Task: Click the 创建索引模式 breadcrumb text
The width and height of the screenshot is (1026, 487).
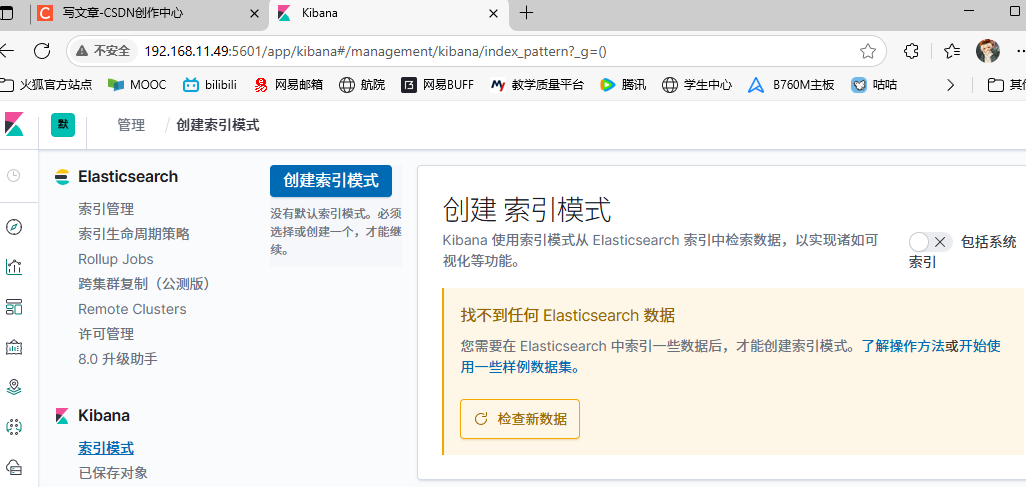Action: (218, 125)
